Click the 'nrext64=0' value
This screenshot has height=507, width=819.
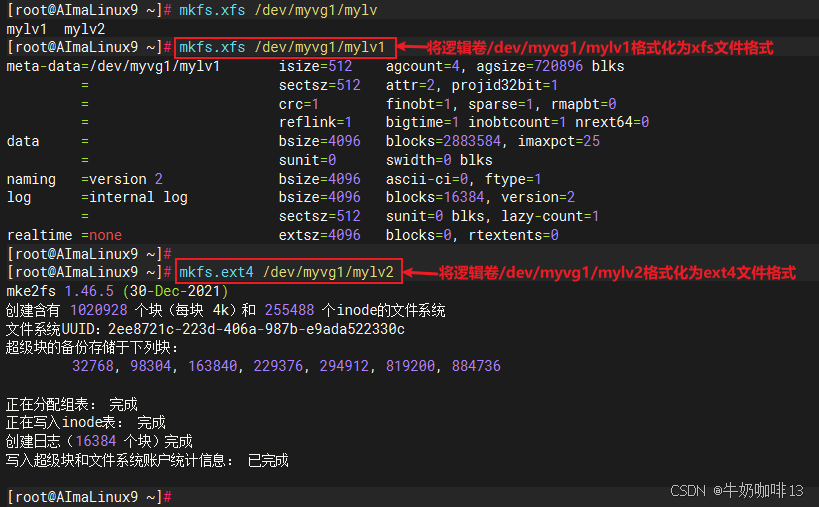click(x=612, y=122)
